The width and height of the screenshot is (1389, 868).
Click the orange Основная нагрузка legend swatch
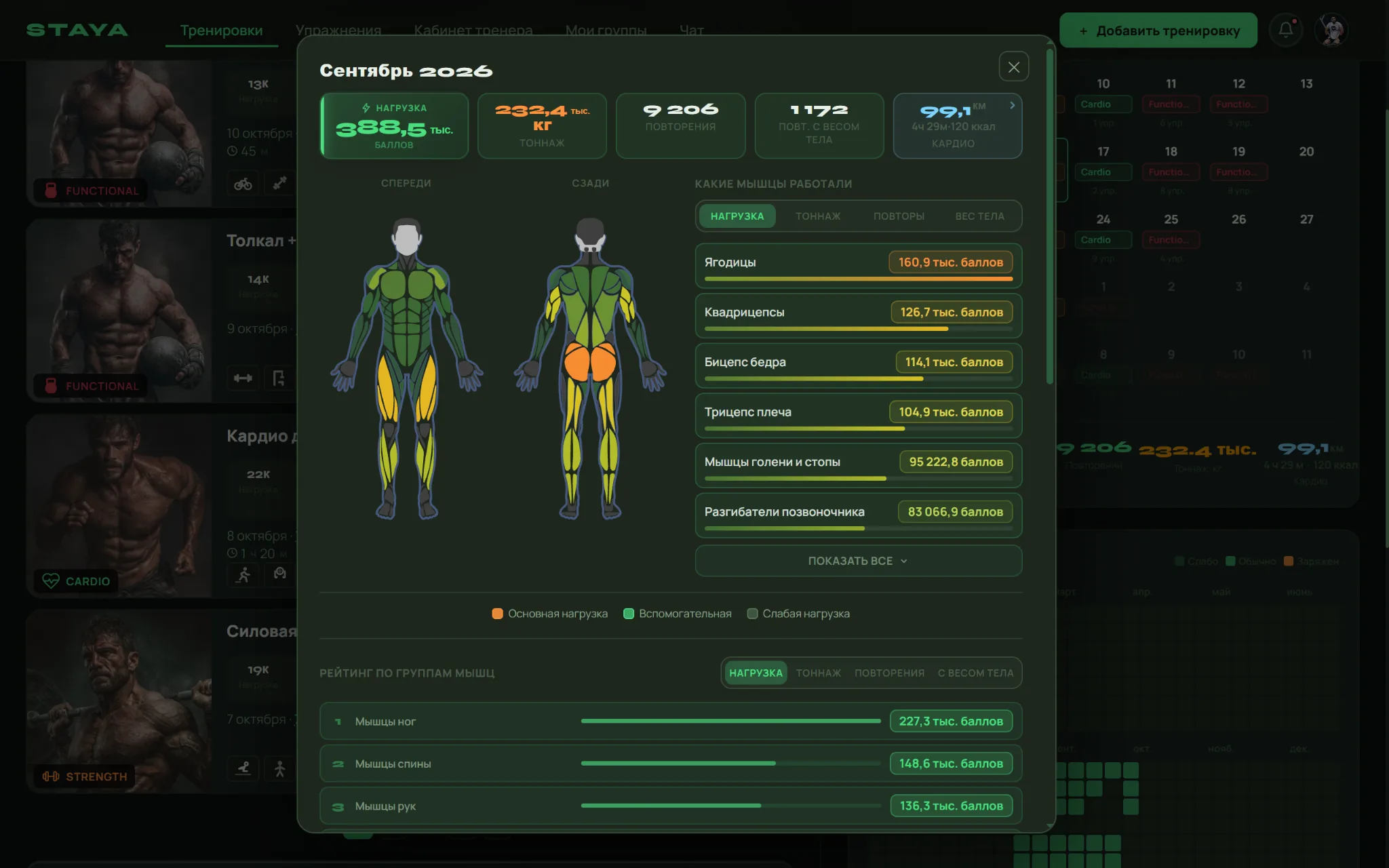coord(497,614)
